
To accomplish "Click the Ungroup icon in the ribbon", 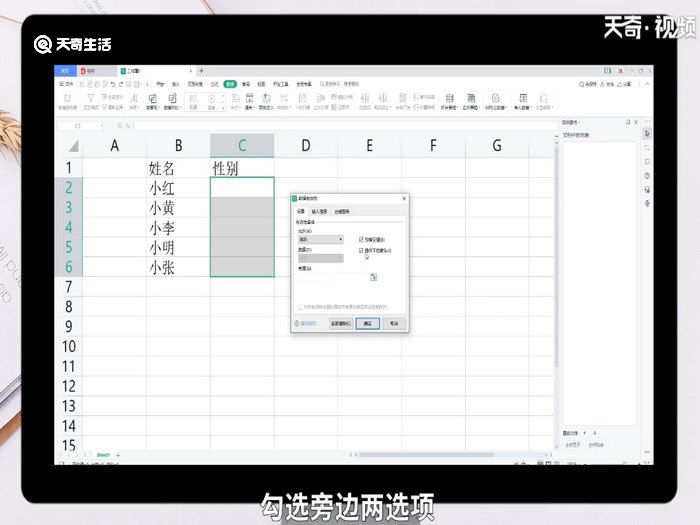I will [x=383, y=98].
